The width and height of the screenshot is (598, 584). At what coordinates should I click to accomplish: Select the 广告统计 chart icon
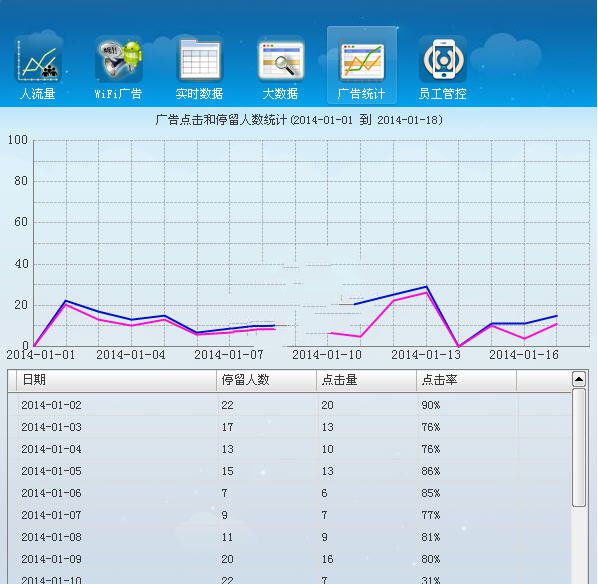[362, 61]
